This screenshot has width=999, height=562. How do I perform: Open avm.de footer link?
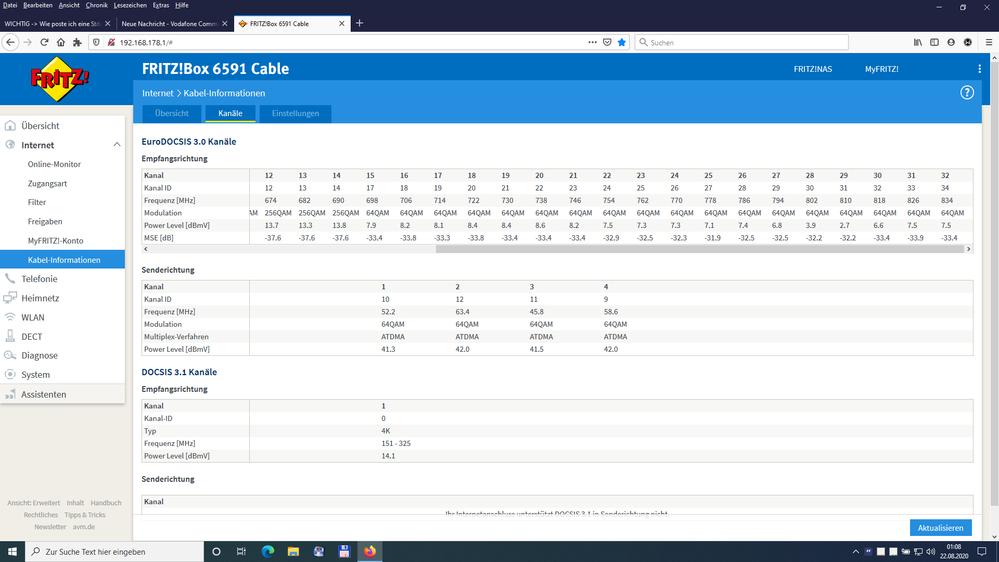[x=83, y=527]
